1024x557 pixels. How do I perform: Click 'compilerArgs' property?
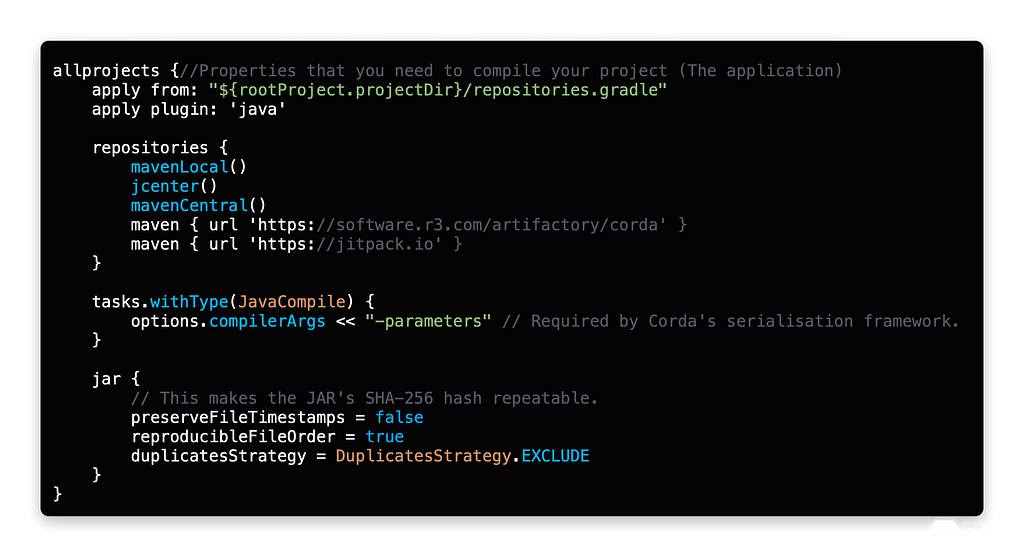click(x=267, y=321)
